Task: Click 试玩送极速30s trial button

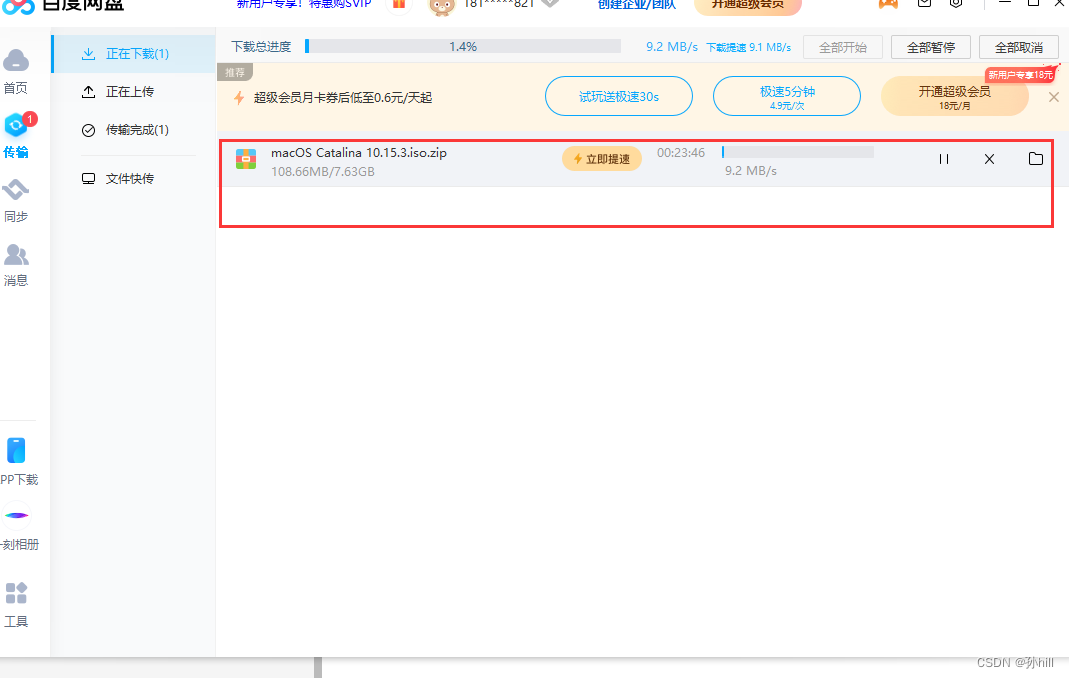Action: tap(619, 96)
